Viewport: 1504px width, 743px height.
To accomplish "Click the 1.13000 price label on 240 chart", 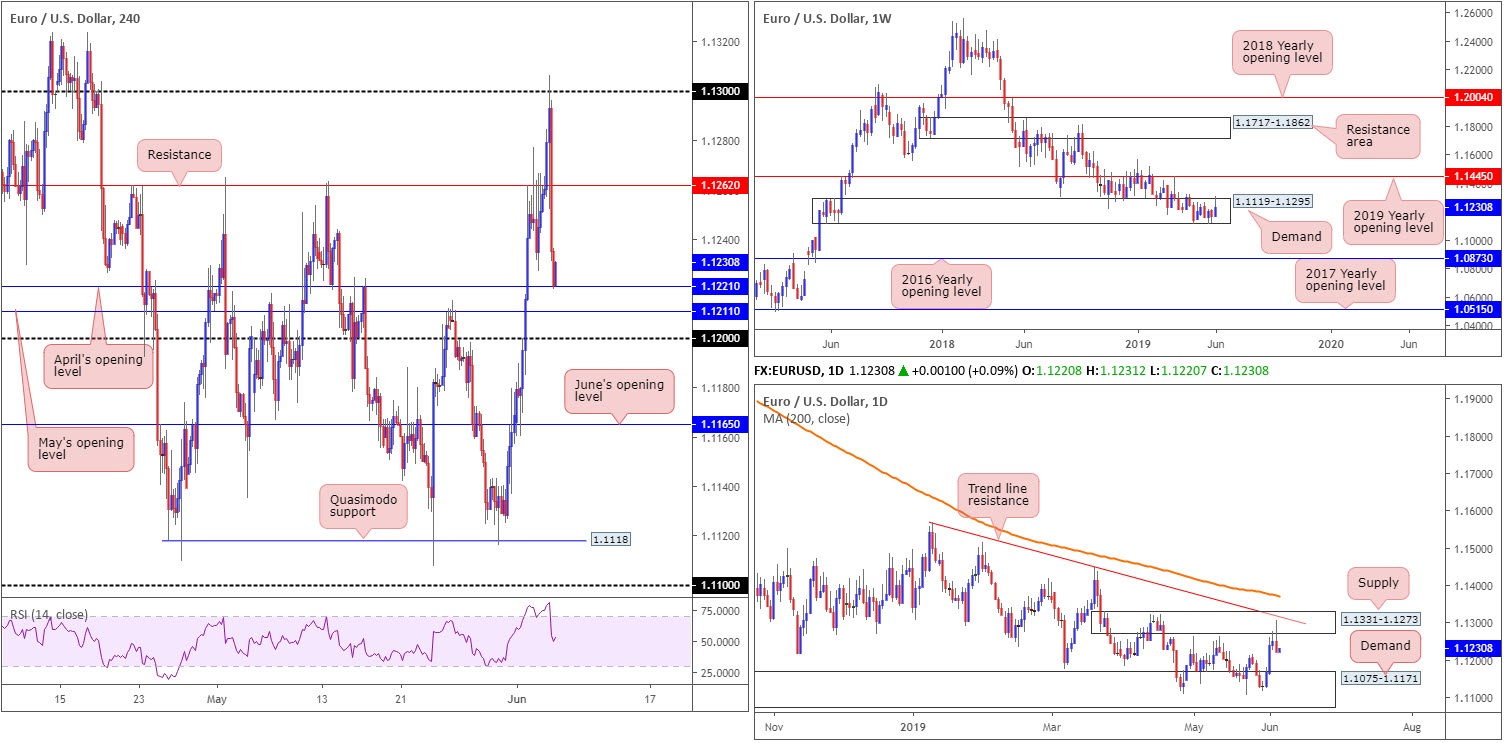I will point(721,91).
